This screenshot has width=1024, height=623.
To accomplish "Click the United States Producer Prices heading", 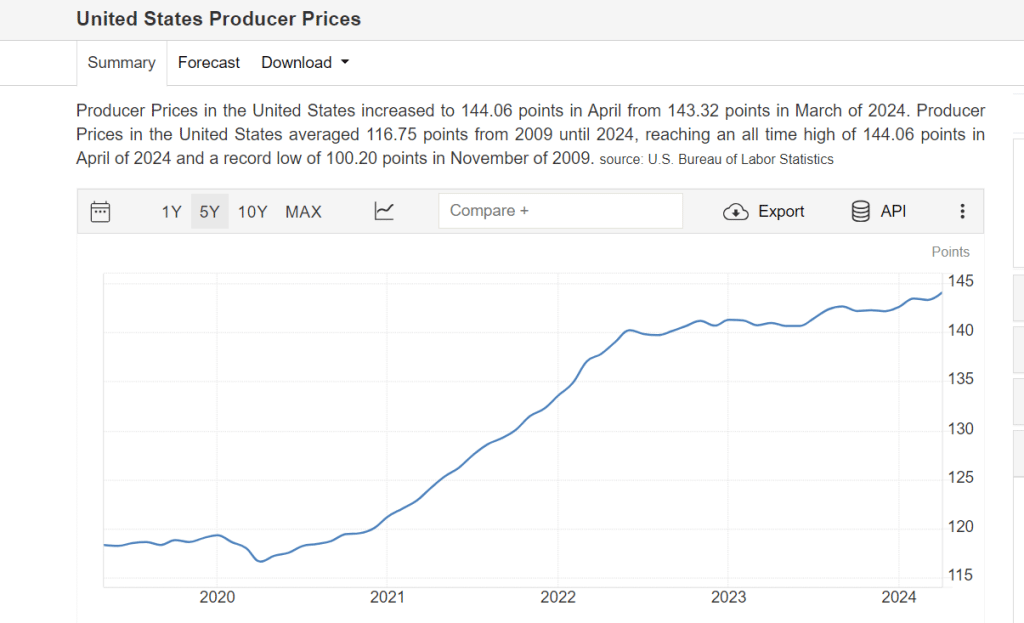I will click(x=219, y=19).
